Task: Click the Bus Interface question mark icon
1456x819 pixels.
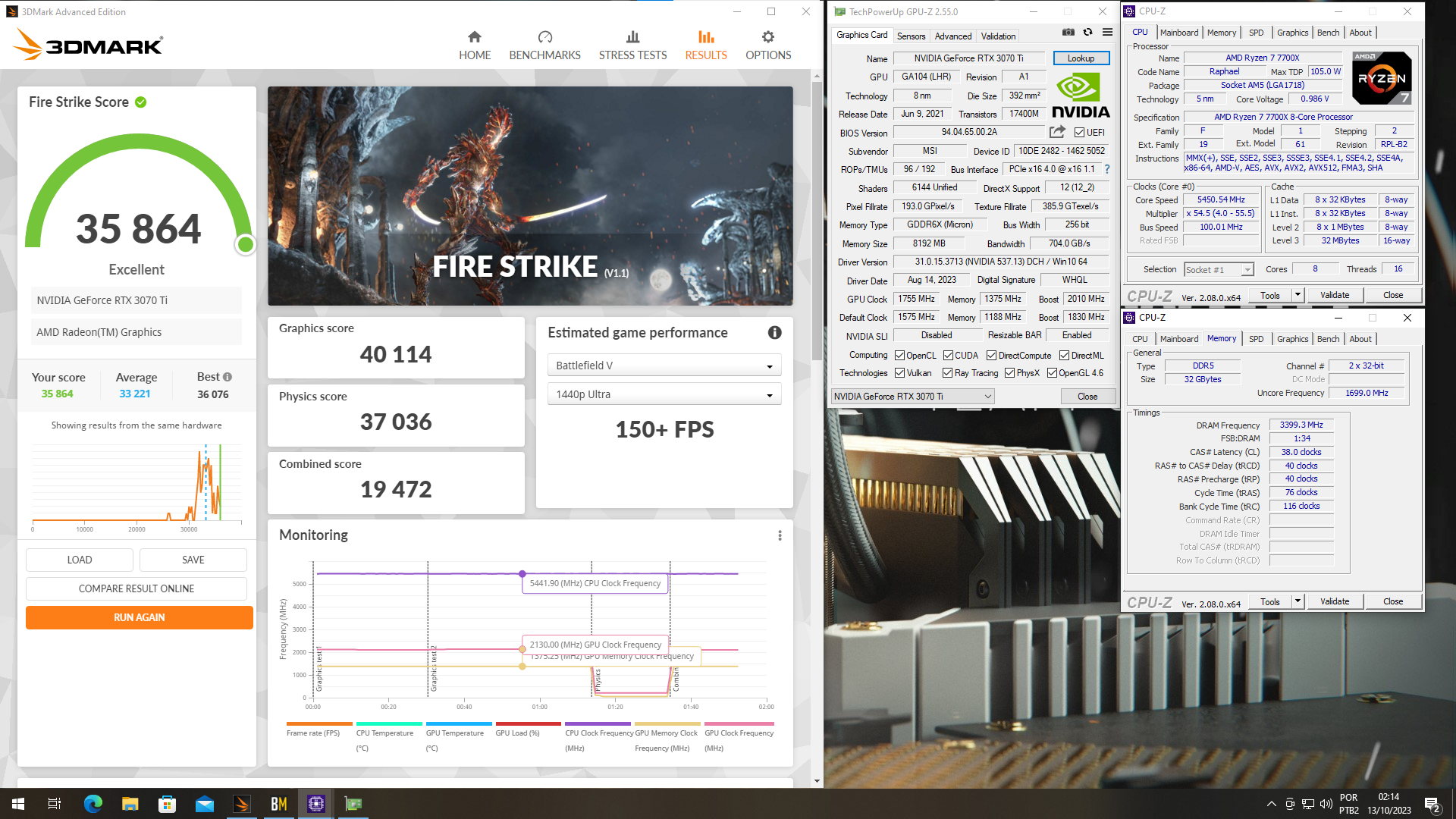Action: 1107,169
